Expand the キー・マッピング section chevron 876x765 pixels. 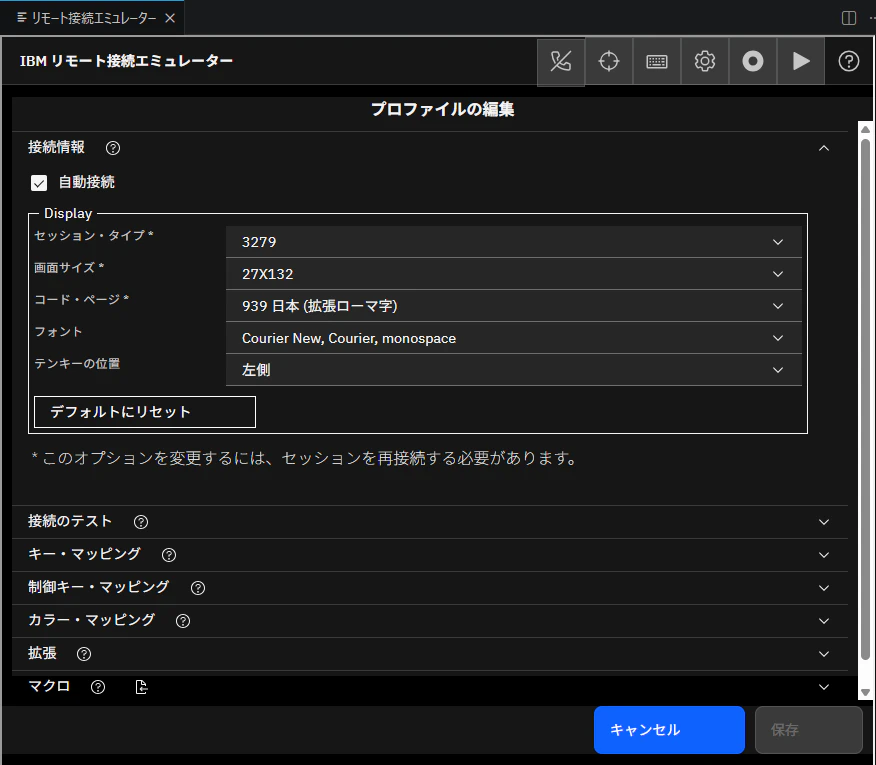pyautogui.click(x=823, y=555)
